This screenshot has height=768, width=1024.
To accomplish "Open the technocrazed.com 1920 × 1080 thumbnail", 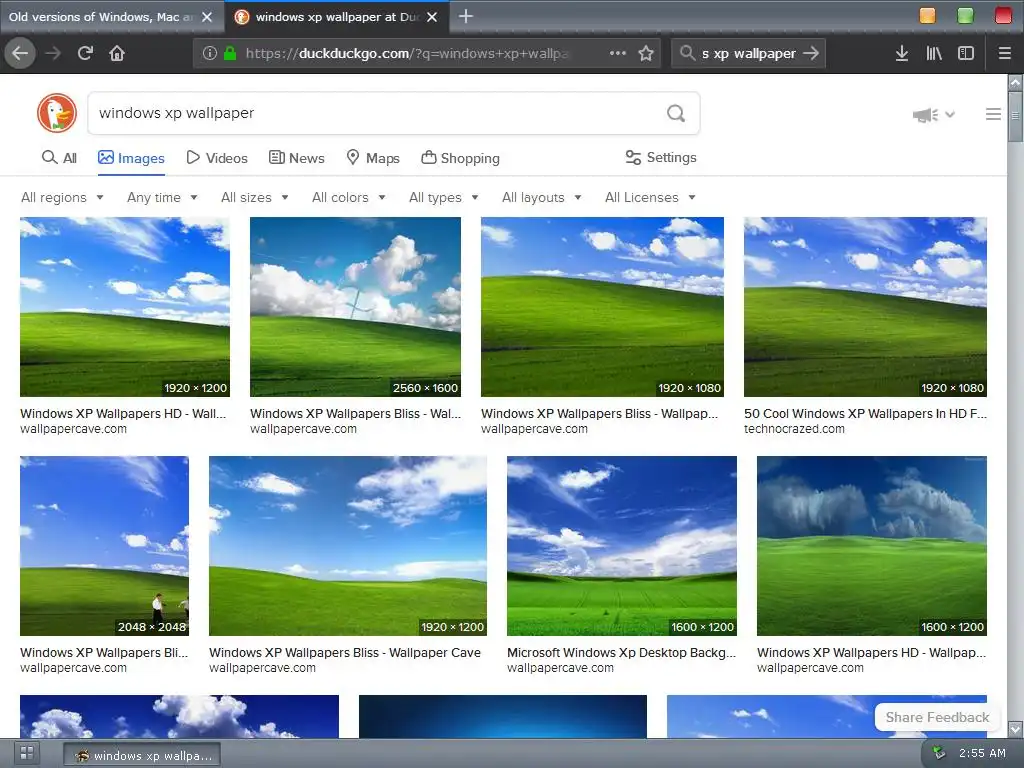I will click(865, 307).
